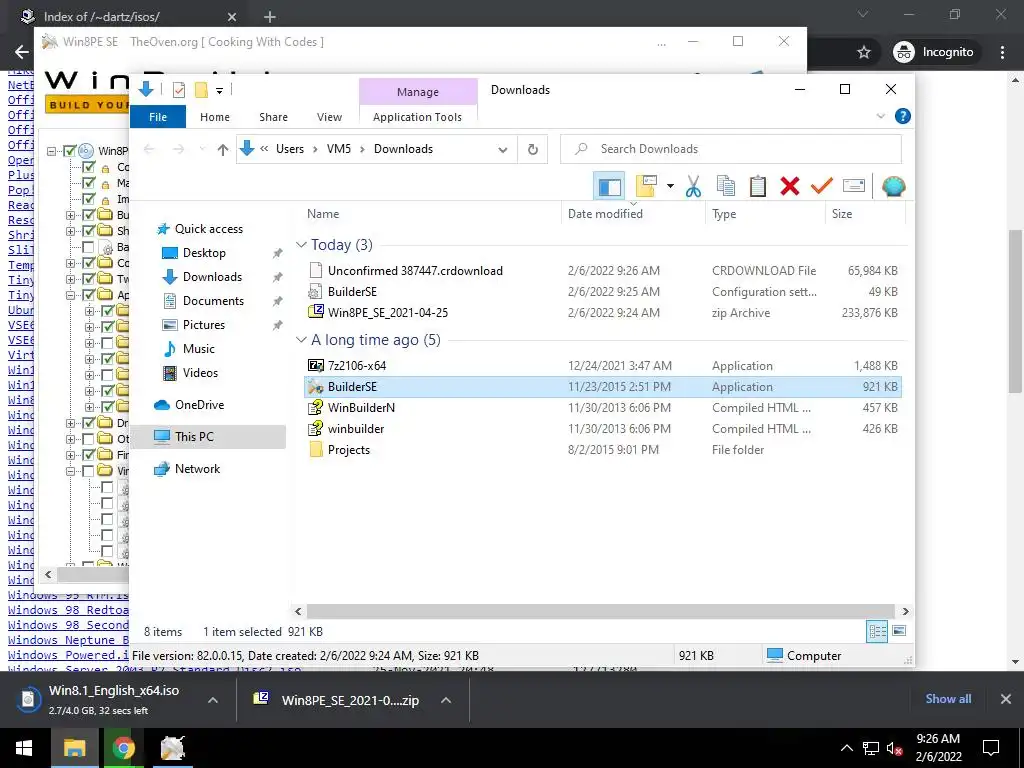Viewport: 1024px width, 768px height.
Task: Open the folder options toolbar icon
Action: (x=646, y=186)
